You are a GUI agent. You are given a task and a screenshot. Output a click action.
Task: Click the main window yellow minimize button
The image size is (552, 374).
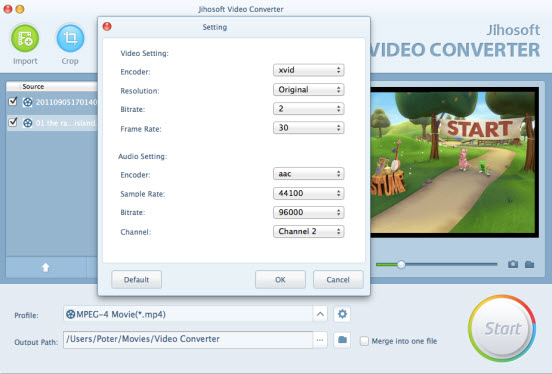(20, 9)
